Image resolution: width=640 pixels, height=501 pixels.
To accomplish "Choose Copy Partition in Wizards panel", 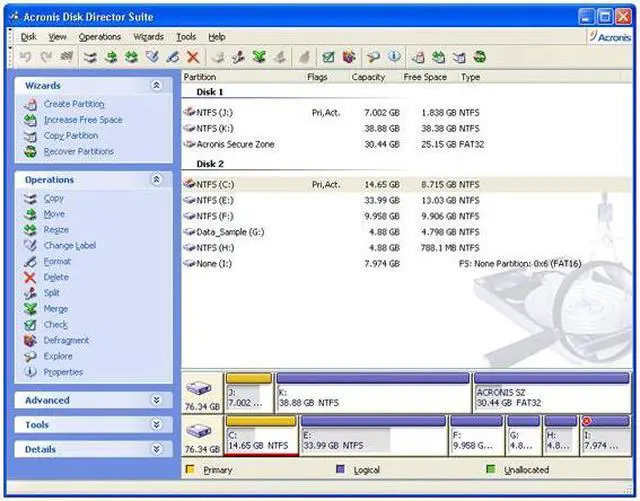I will click(71, 136).
